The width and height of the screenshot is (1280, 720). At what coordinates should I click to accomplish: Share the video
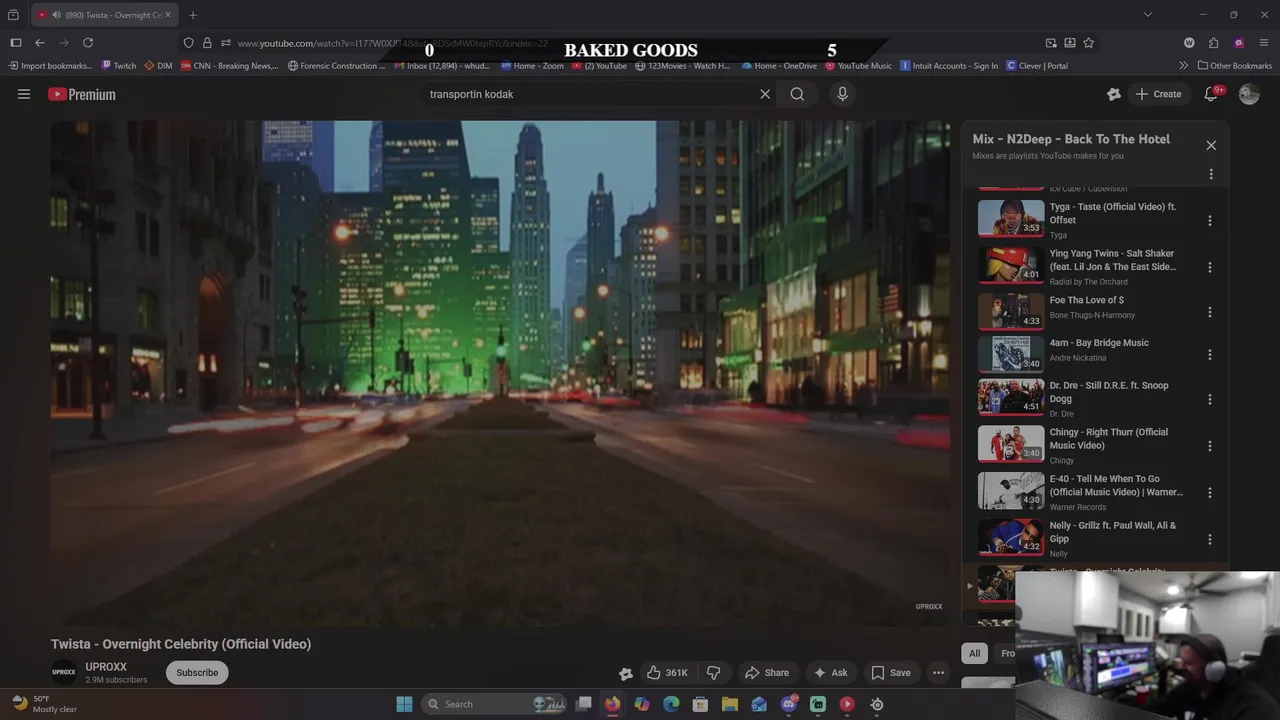767,673
